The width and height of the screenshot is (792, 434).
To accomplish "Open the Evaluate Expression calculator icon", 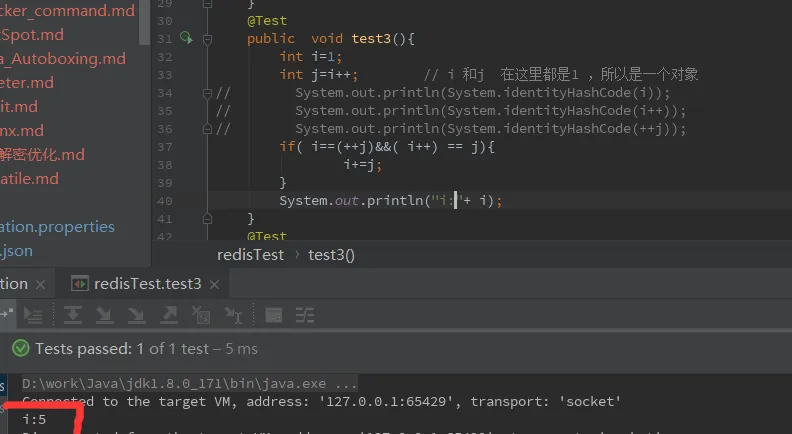I will [273, 315].
